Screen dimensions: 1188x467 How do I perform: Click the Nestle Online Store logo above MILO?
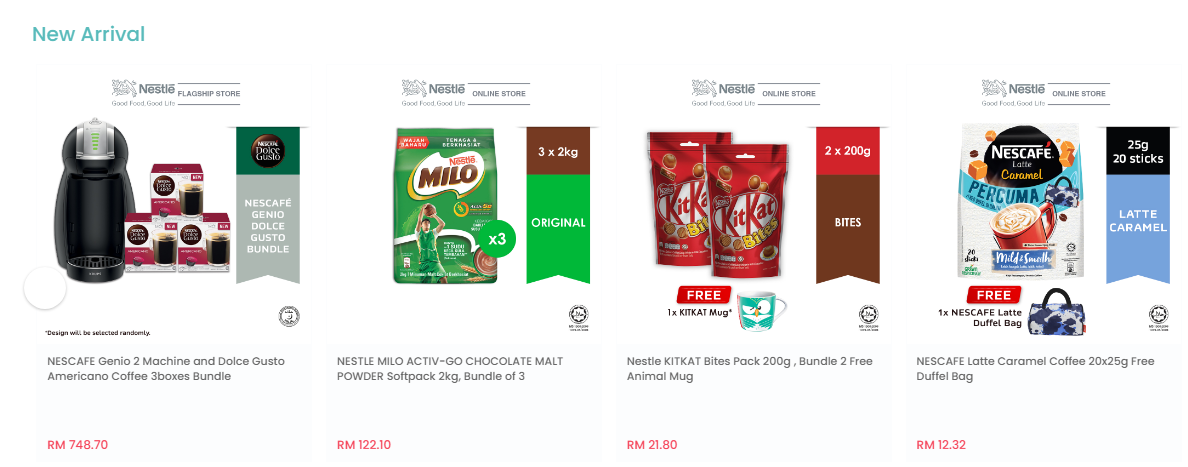pyautogui.click(x=465, y=92)
